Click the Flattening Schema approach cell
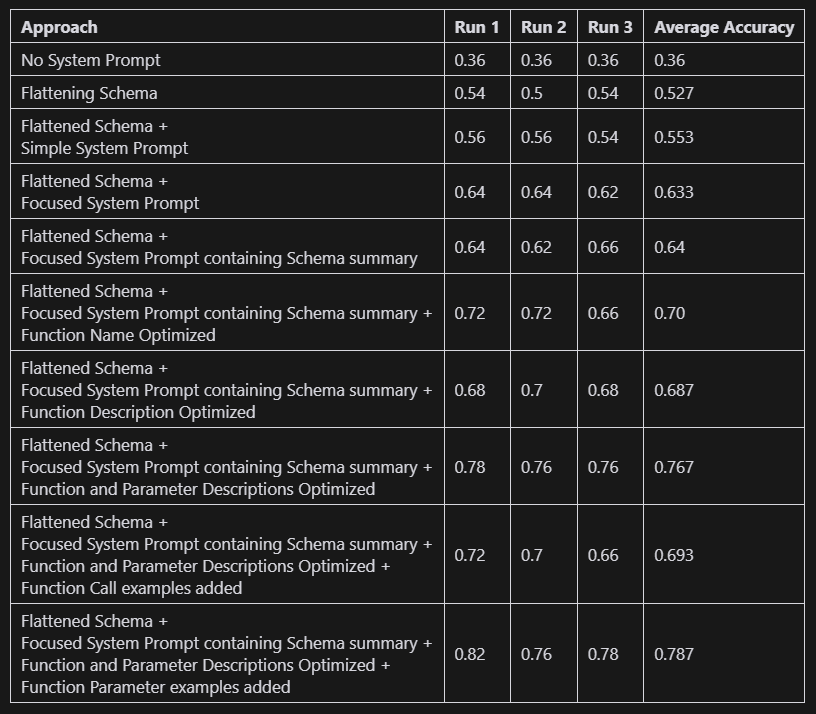This screenshot has width=816, height=714. [89, 94]
